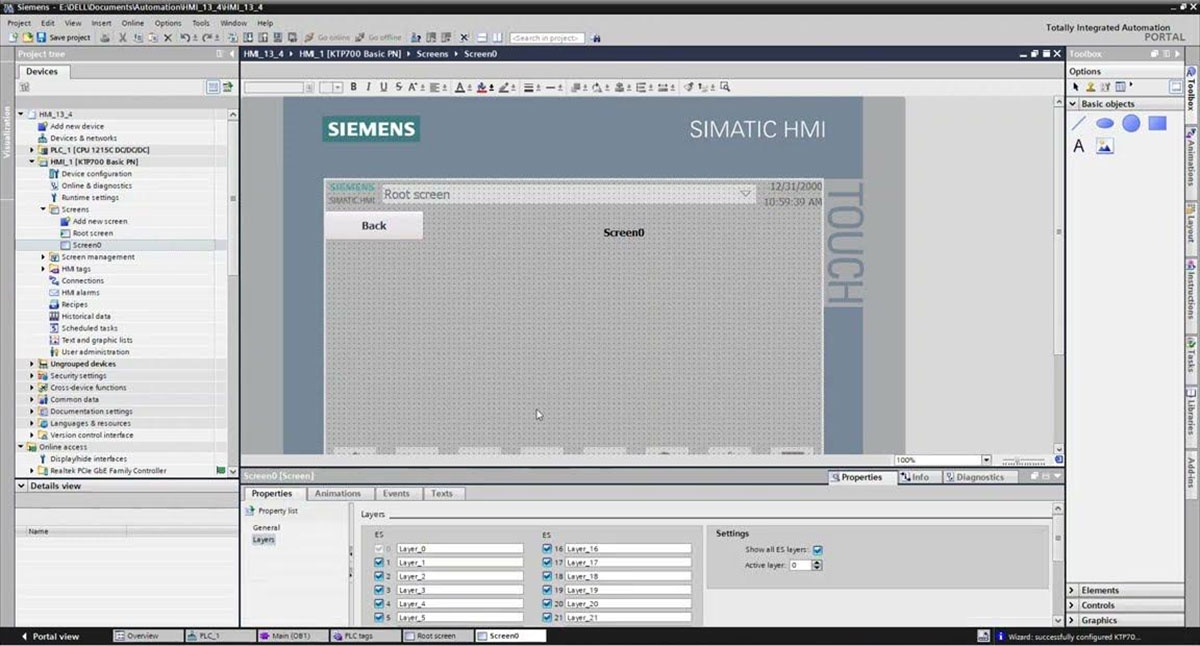
Task: Click the zoom slider below canvas
Action: (1022, 460)
